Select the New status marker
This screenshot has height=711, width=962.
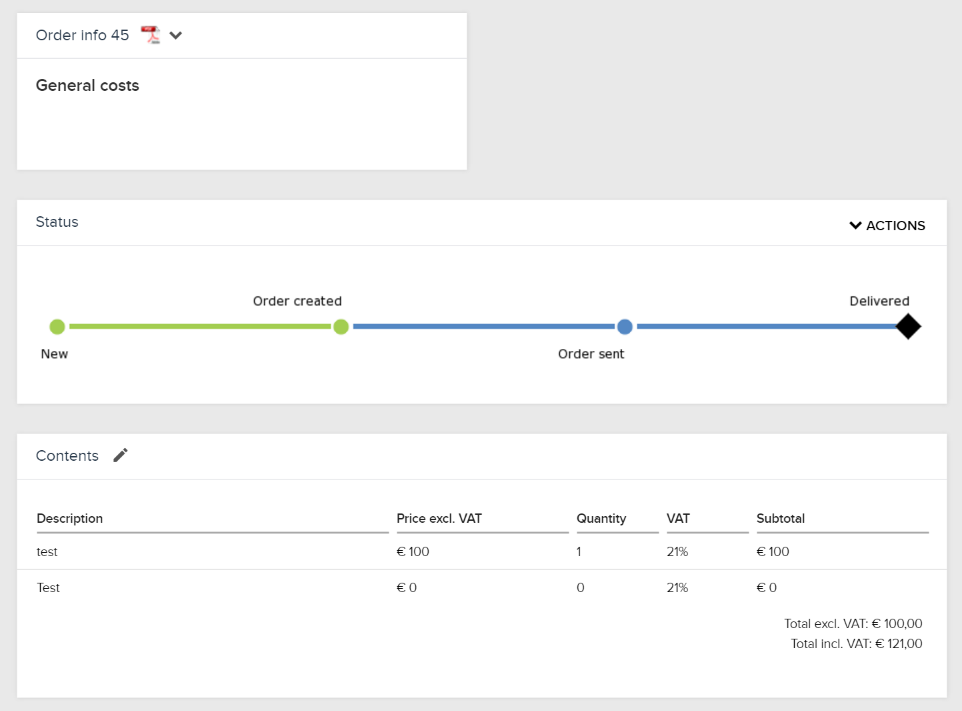pyautogui.click(x=57, y=326)
